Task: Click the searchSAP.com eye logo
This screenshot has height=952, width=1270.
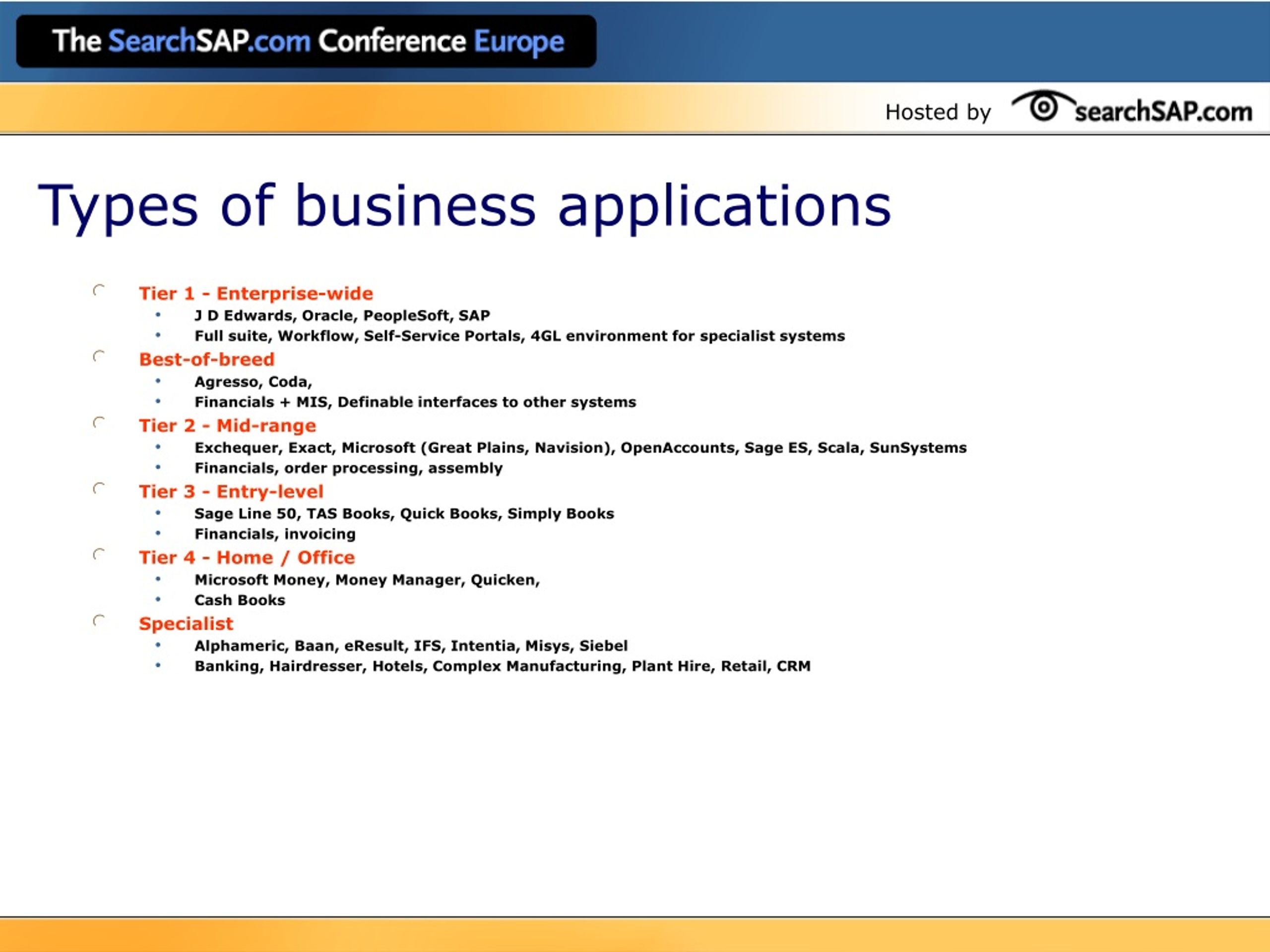Action: (1132, 107)
